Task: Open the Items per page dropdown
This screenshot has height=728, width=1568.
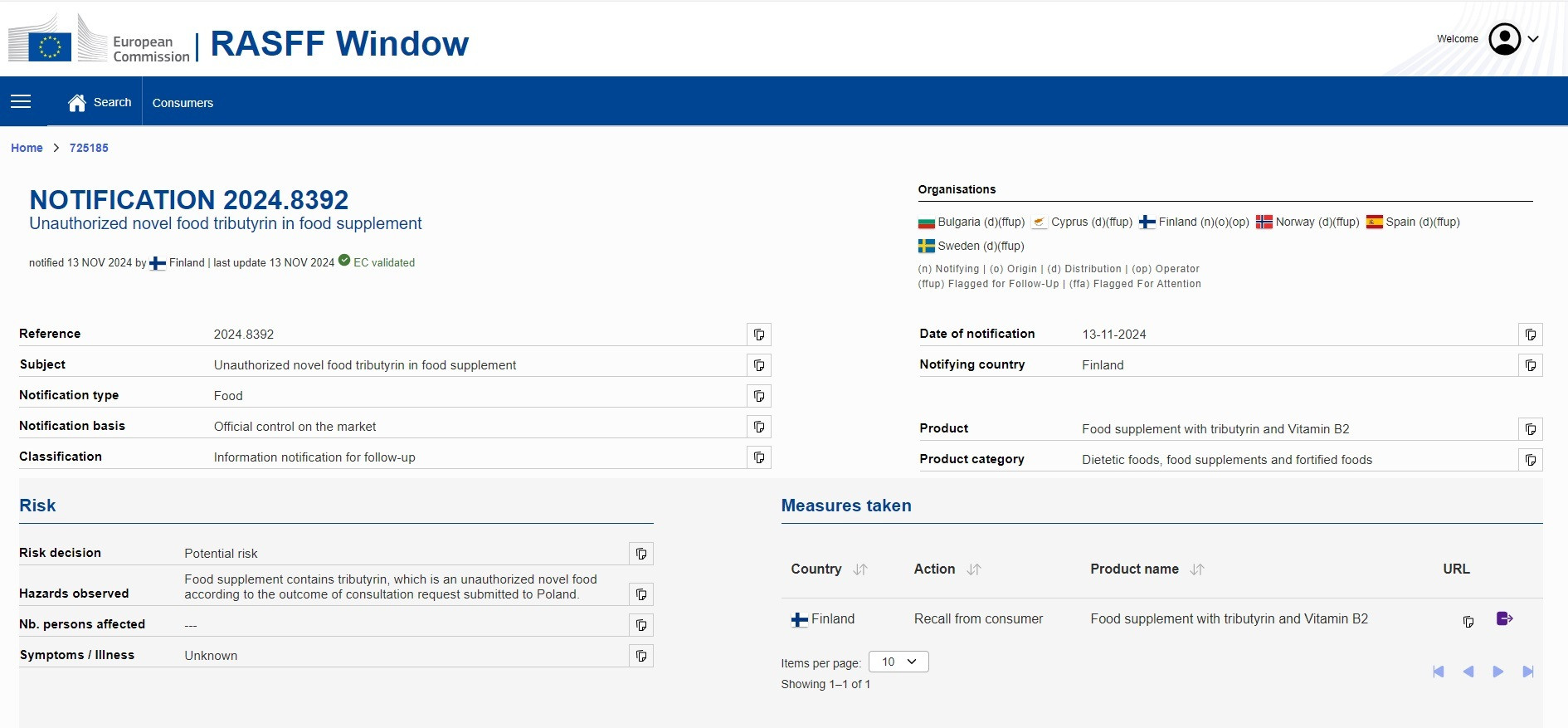Action: coord(898,662)
